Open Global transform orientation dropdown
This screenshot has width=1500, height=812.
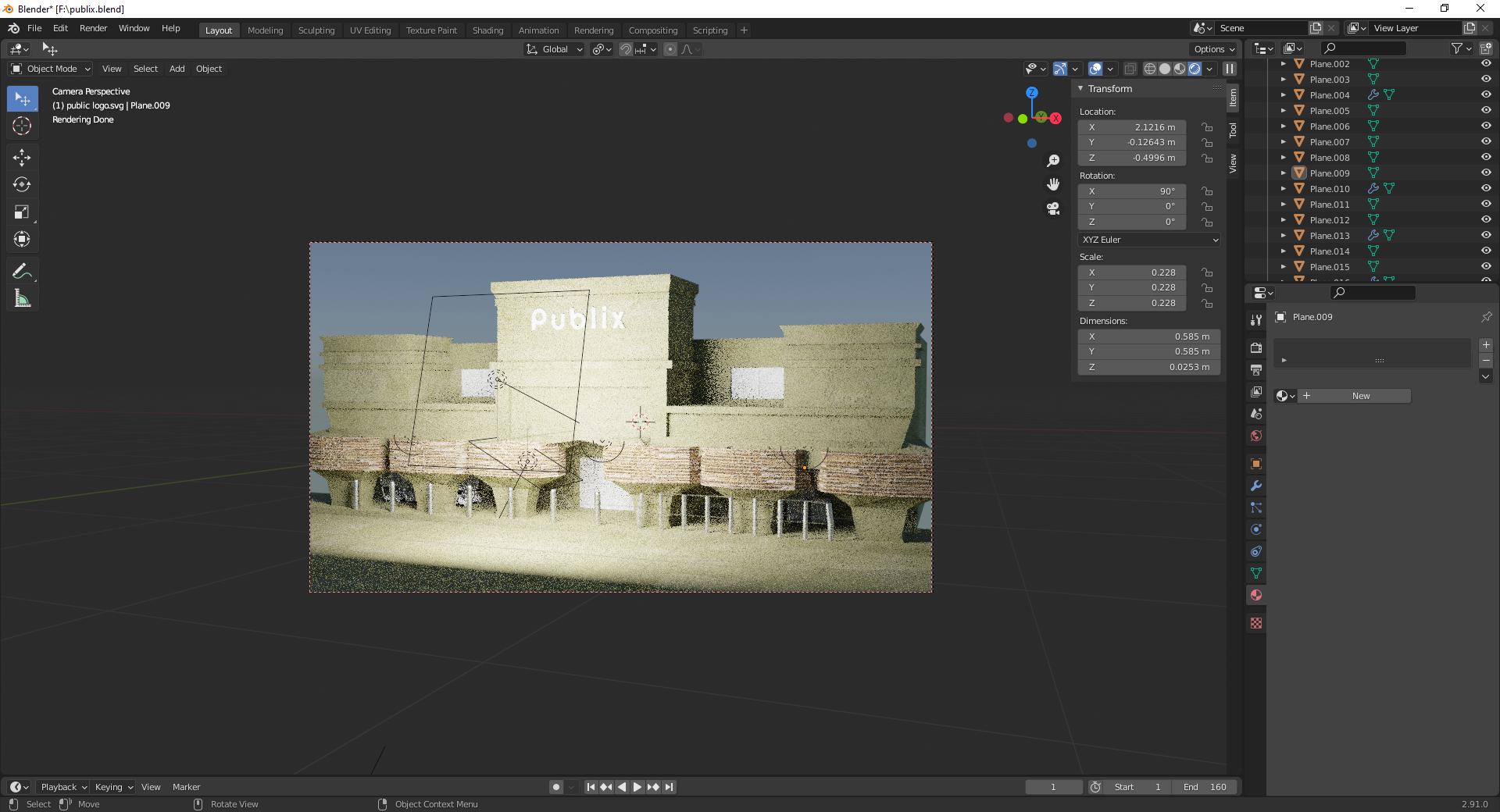554,49
